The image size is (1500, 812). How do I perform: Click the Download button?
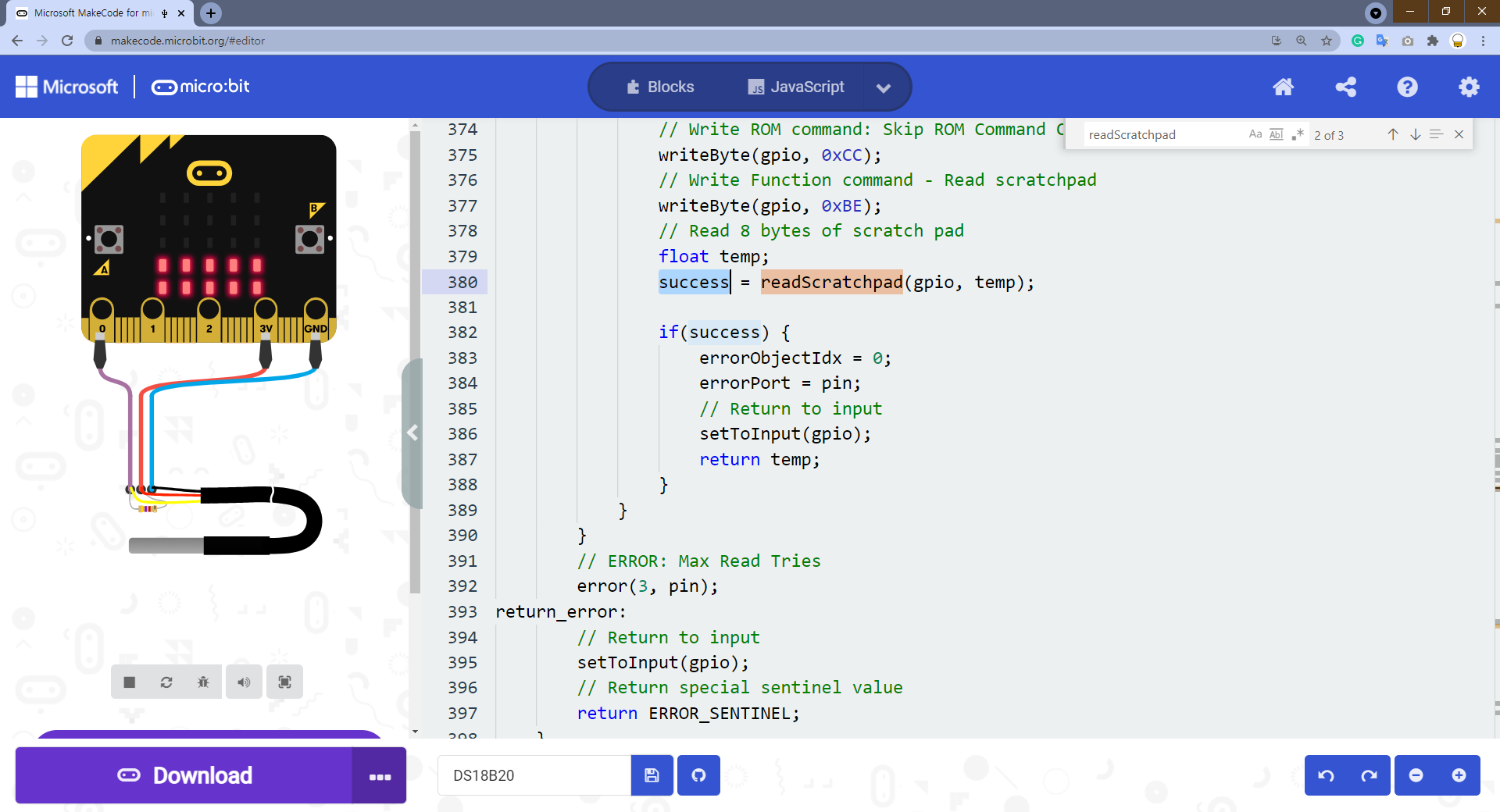[185, 775]
